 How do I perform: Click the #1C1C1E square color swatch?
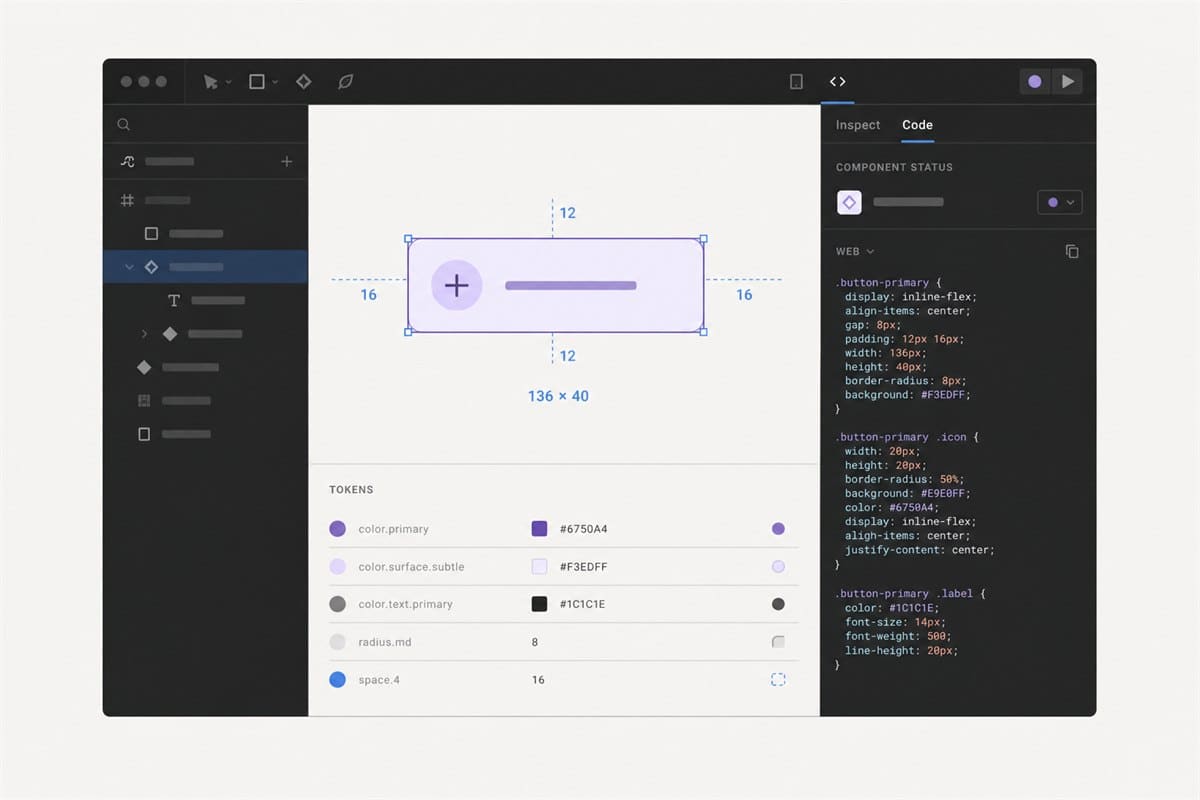click(x=539, y=604)
